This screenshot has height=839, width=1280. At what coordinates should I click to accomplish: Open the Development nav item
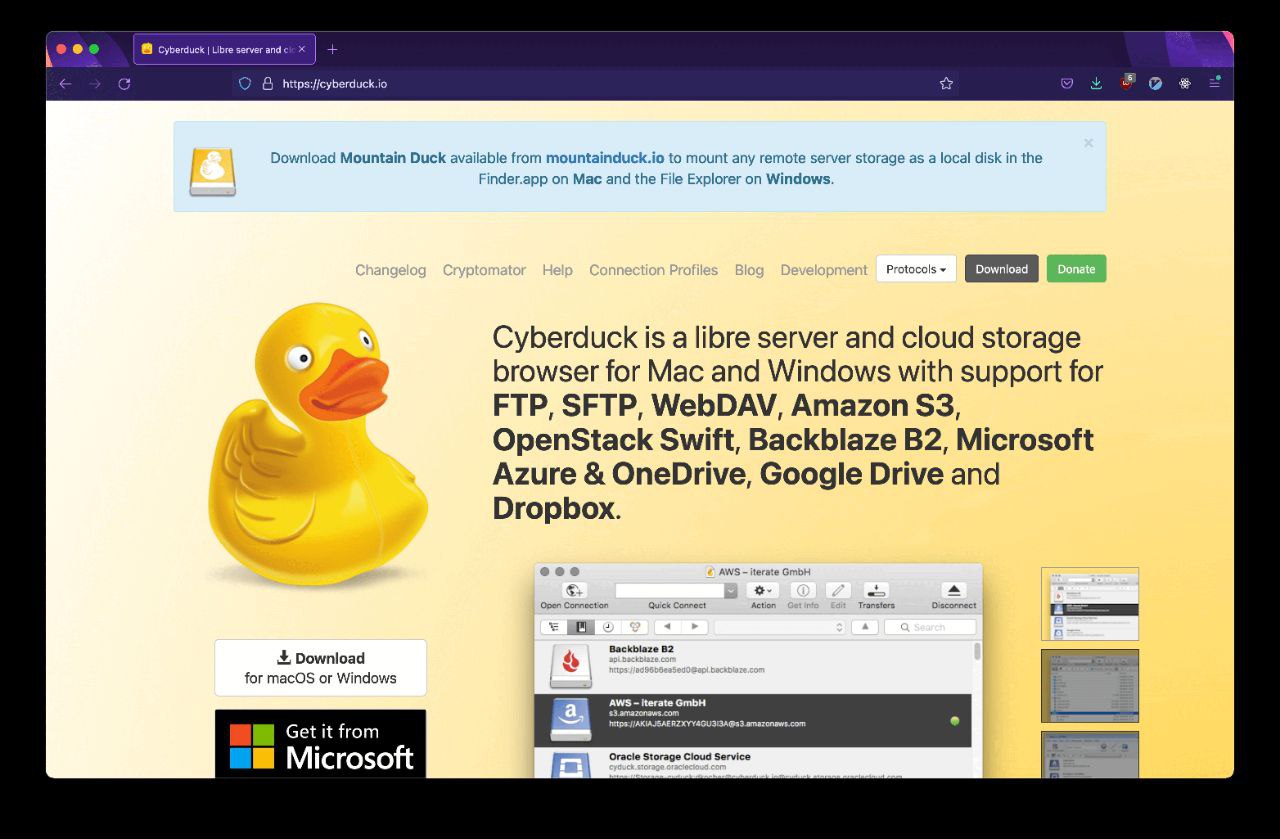[x=824, y=270]
